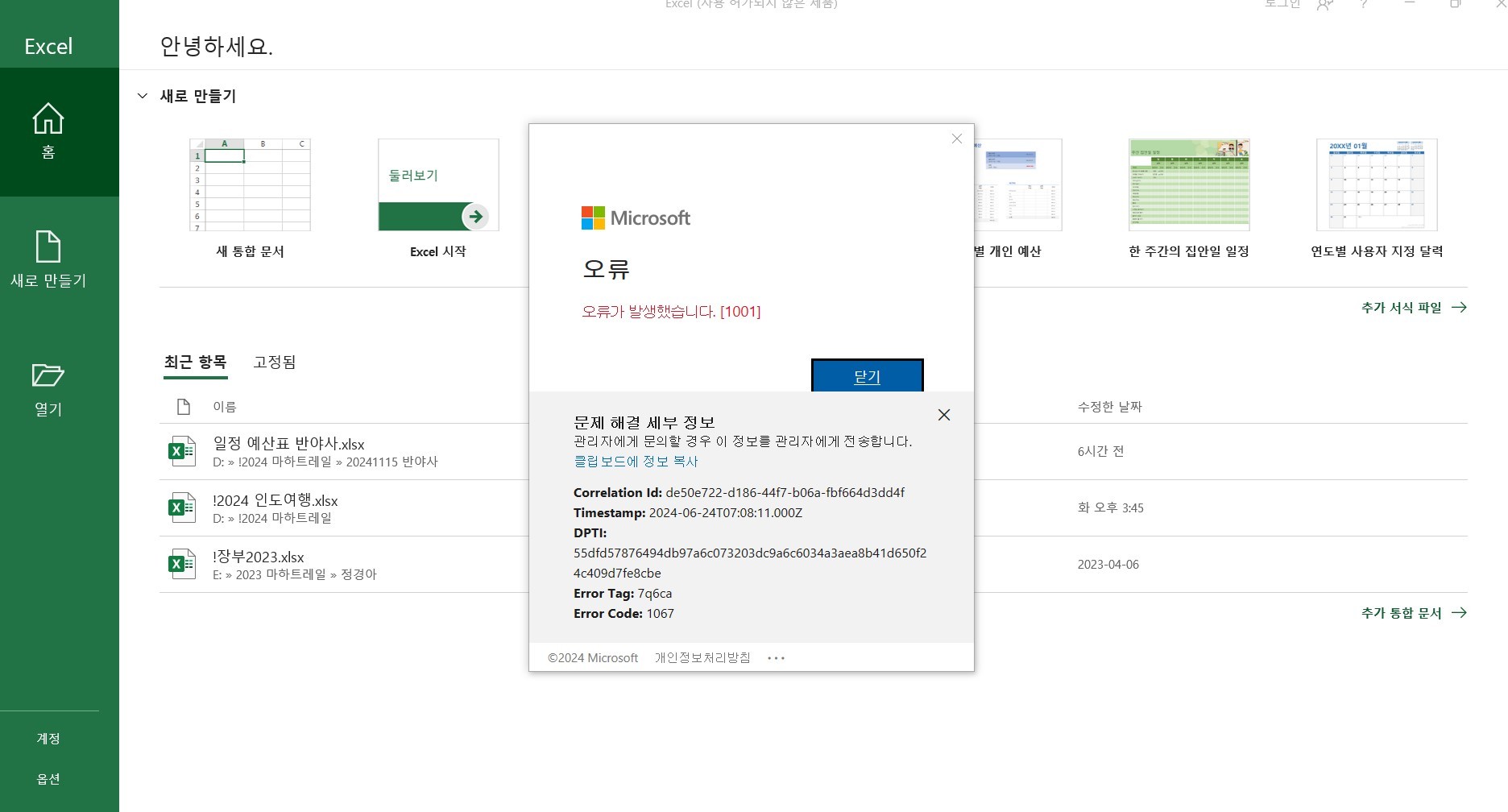Switch to the 최근 항목 tab
Viewport: 1508px width, 812px height.
(x=196, y=362)
